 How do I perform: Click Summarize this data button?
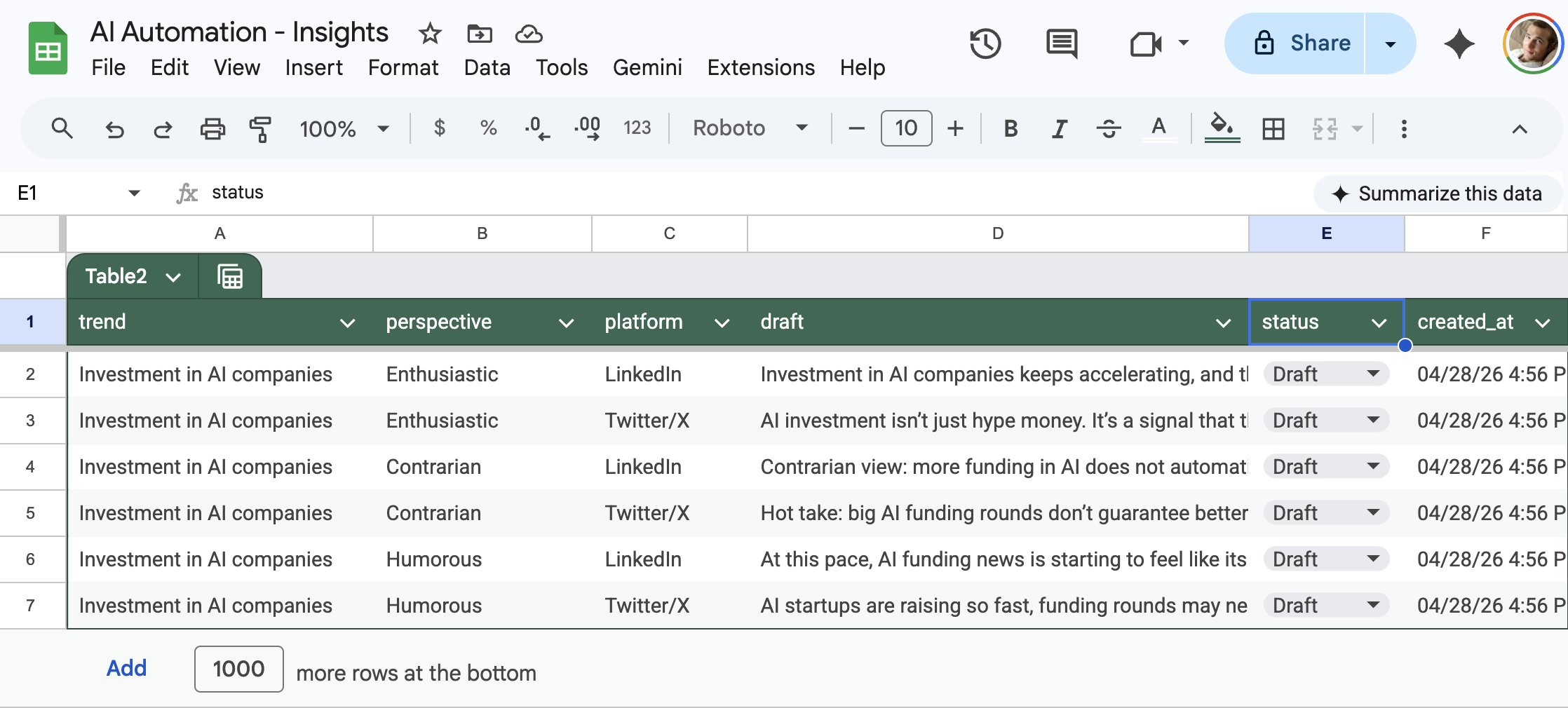[1437, 193]
